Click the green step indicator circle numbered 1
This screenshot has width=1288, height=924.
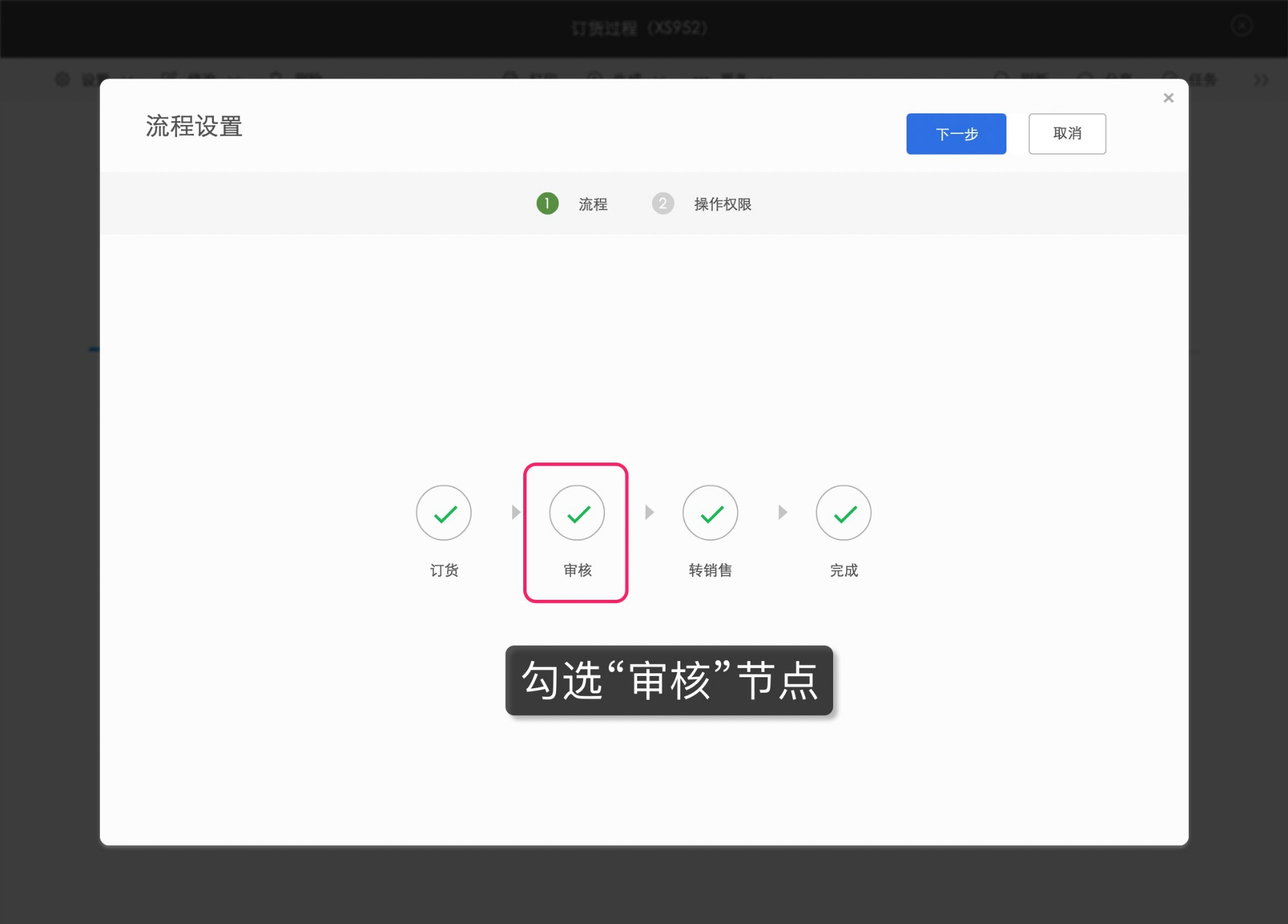pos(546,204)
